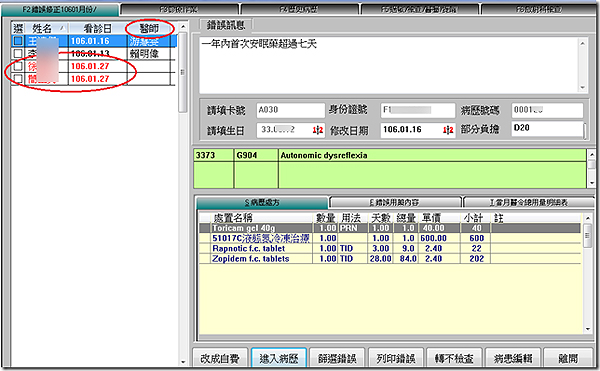Click 離開 button to exit
The height and width of the screenshot is (371, 600).
pyautogui.click(x=568, y=358)
